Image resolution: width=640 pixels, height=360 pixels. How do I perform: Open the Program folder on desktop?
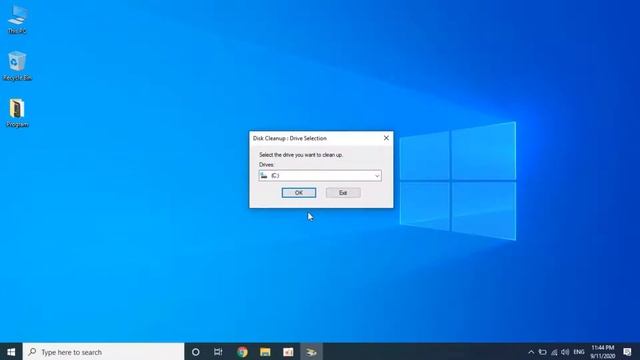point(17,113)
